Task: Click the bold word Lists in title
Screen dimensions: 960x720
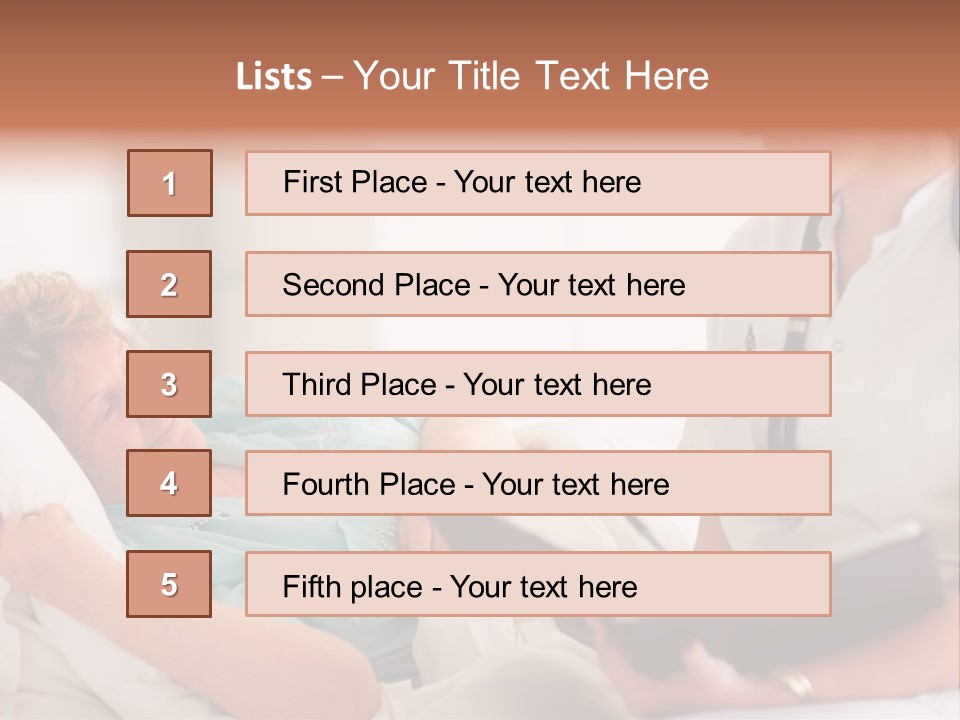Action: coord(274,77)
